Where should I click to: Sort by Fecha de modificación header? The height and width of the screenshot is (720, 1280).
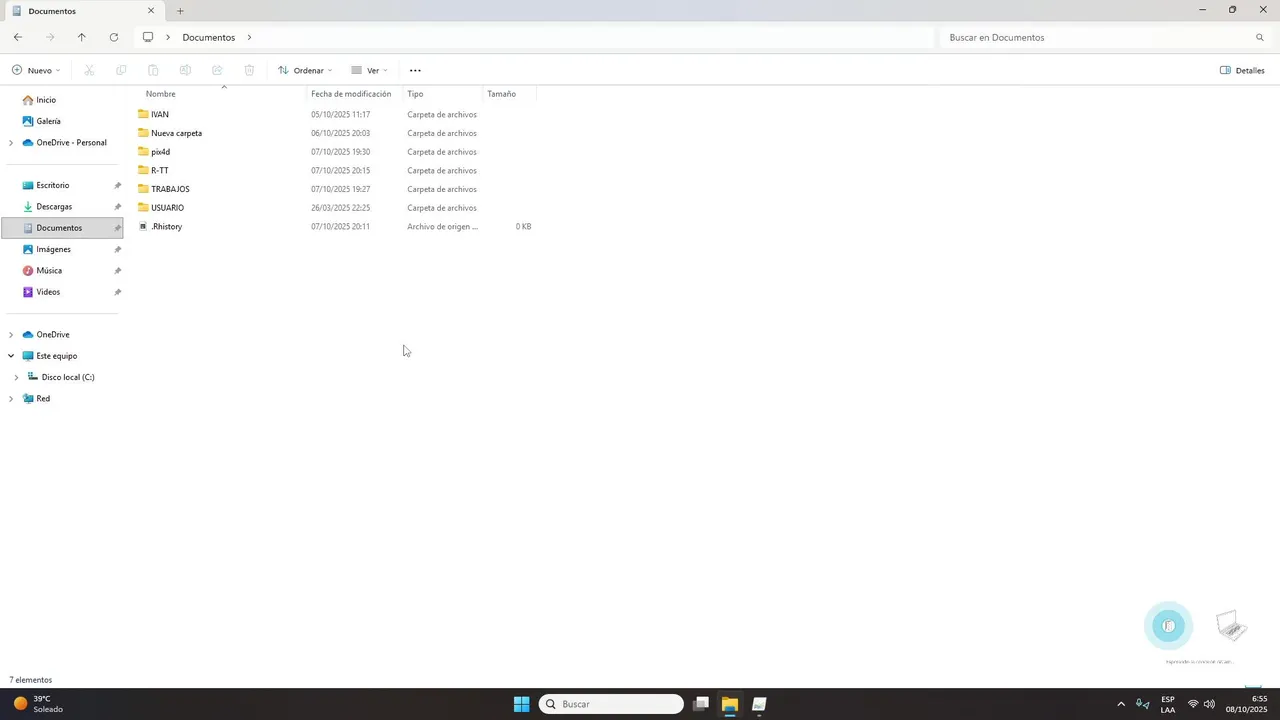click(351, 94)
